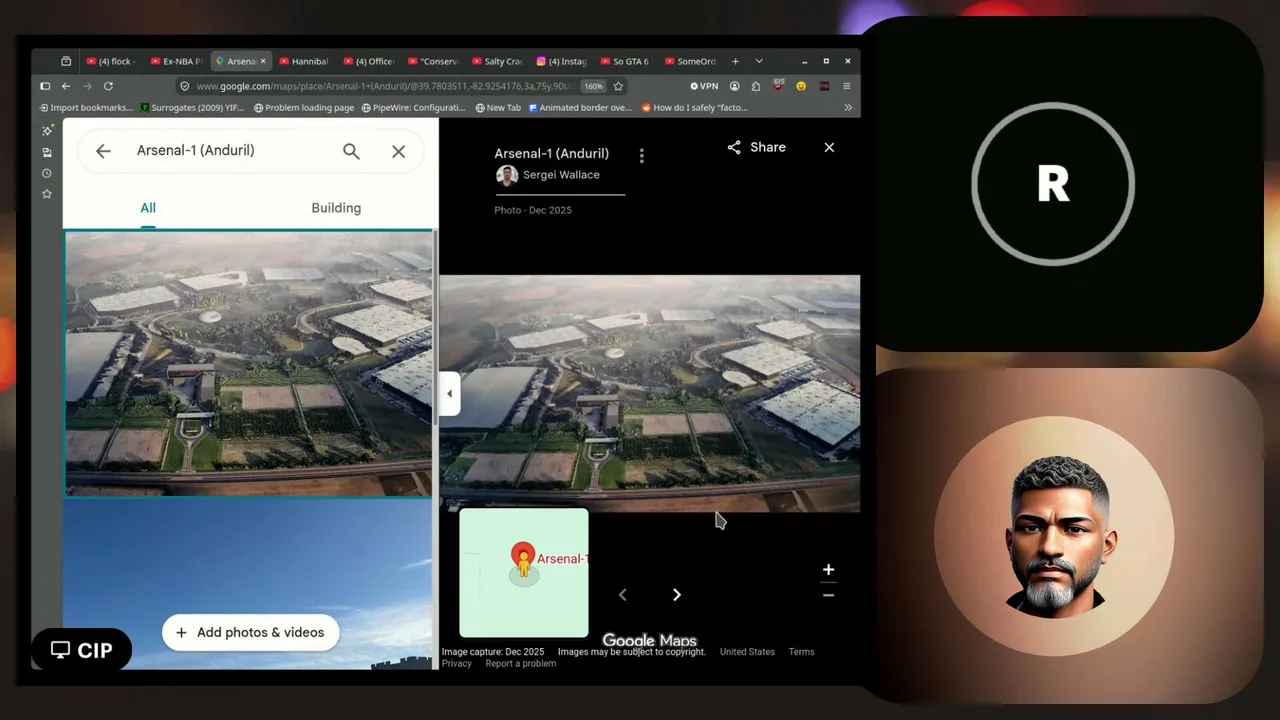
Task: Open the browser hamburger menu
Action: 846,86
